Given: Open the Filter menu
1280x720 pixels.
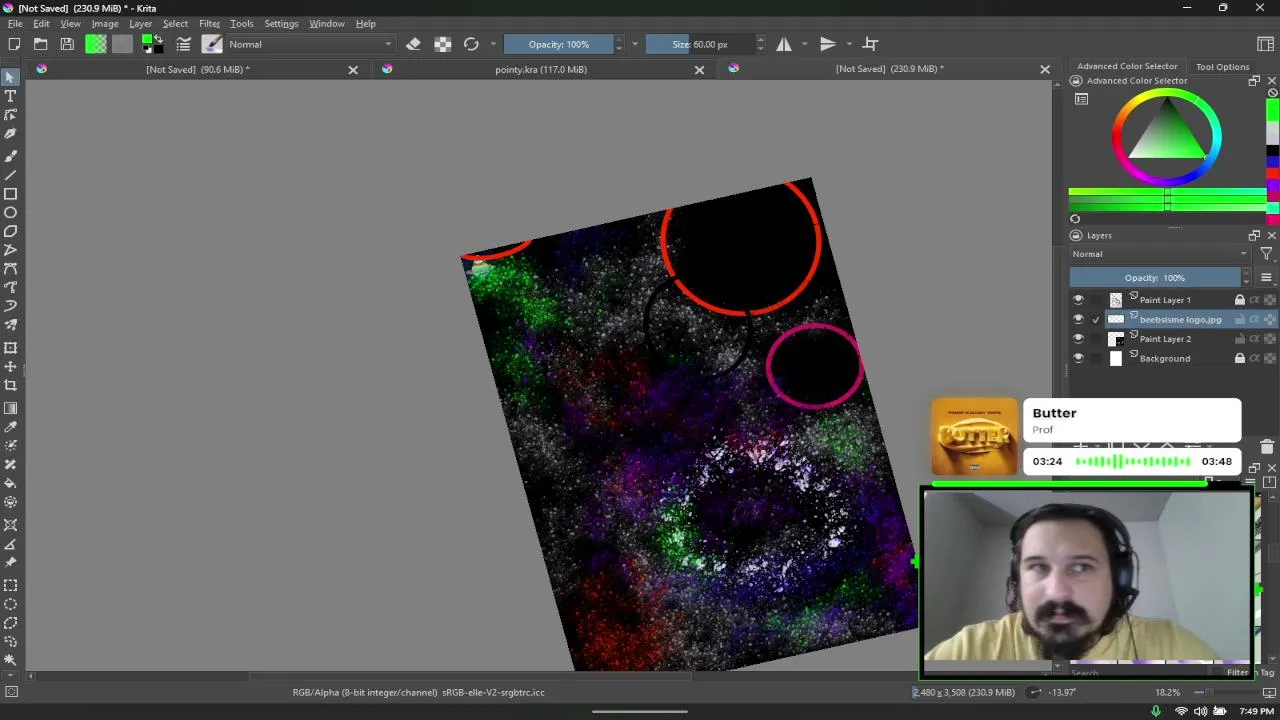Looking at the screenshot, I should (209, 24).
